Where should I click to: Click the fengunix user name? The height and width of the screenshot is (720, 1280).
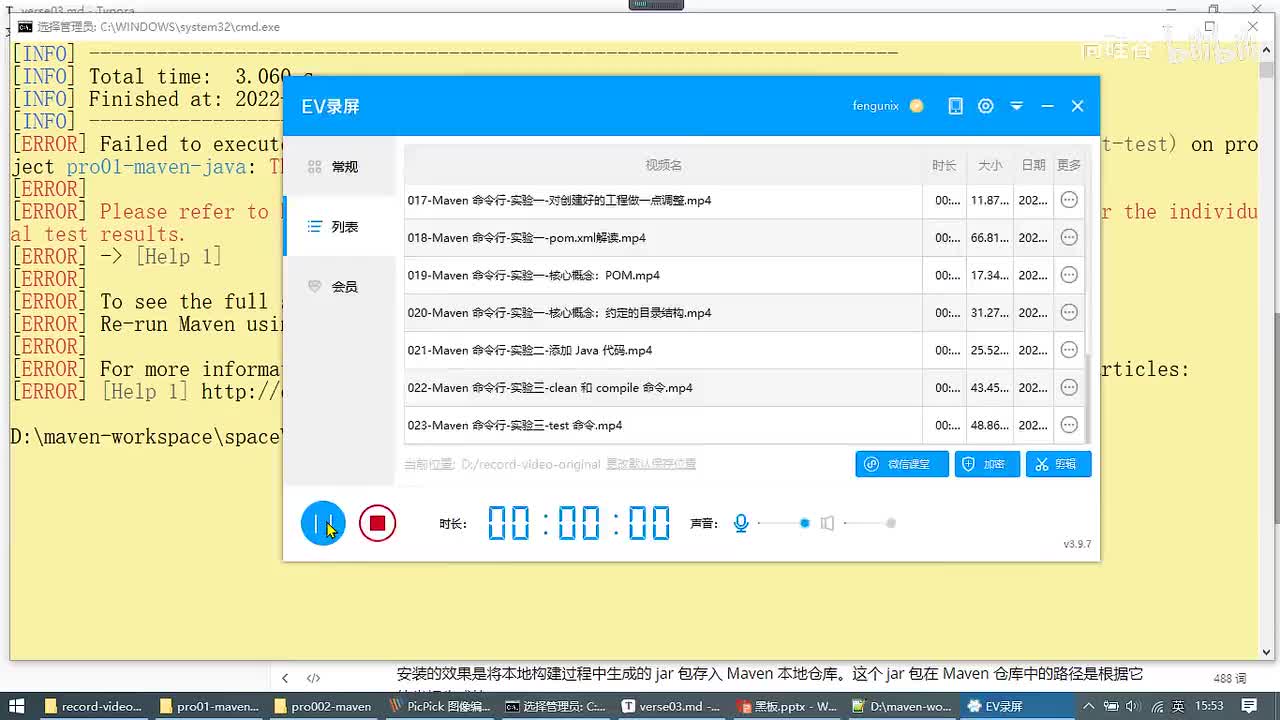[875, 106]
